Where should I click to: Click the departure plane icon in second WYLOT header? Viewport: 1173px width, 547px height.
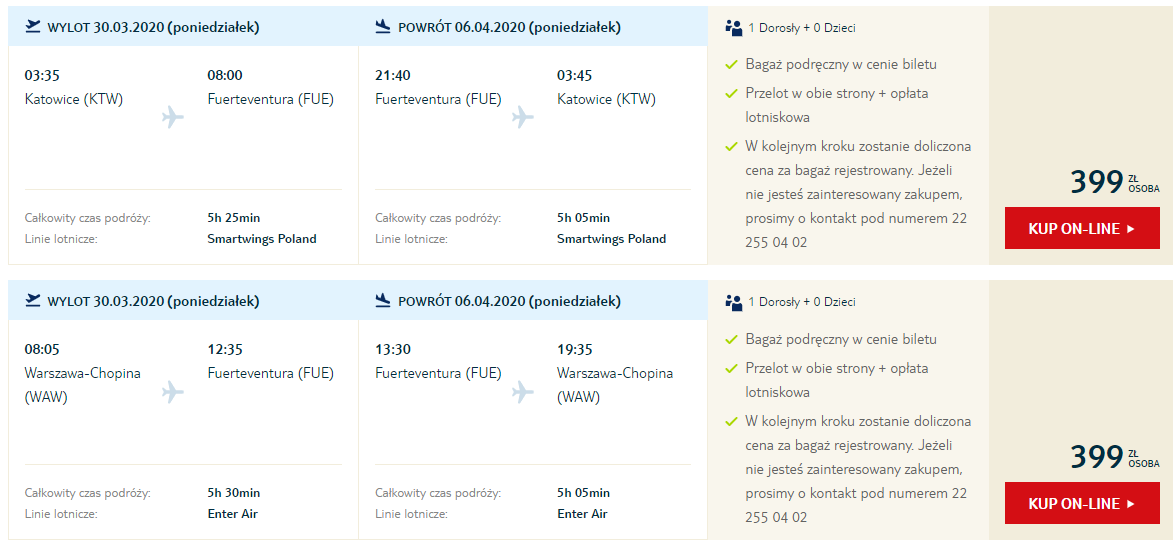(x=32, y=301)
